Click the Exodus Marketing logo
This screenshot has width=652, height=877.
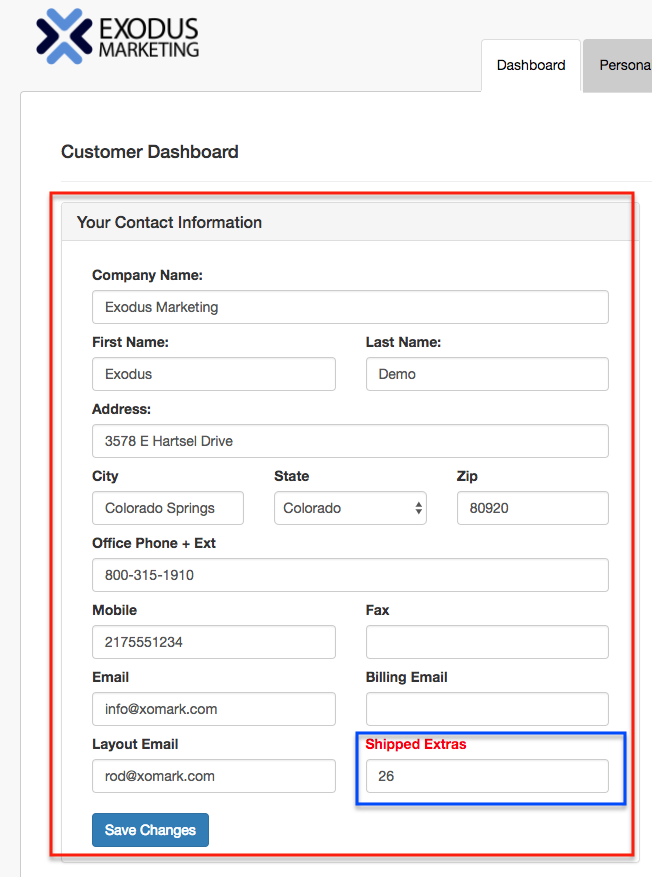(x=117, y=36)
